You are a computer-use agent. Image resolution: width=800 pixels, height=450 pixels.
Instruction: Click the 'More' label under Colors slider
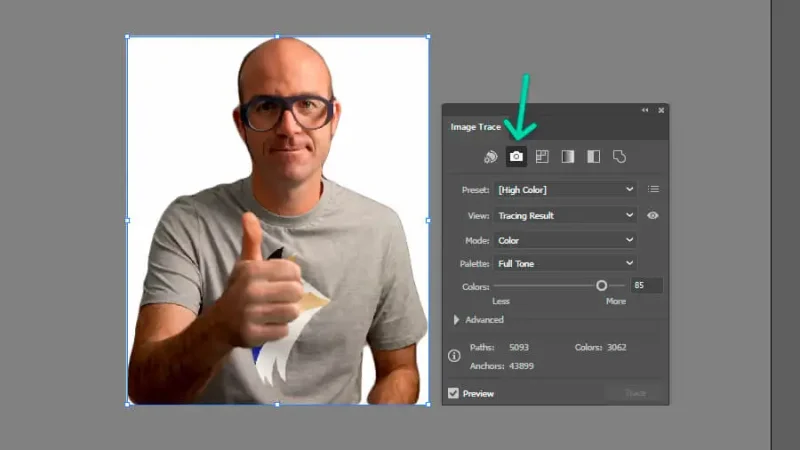[616, 301]
